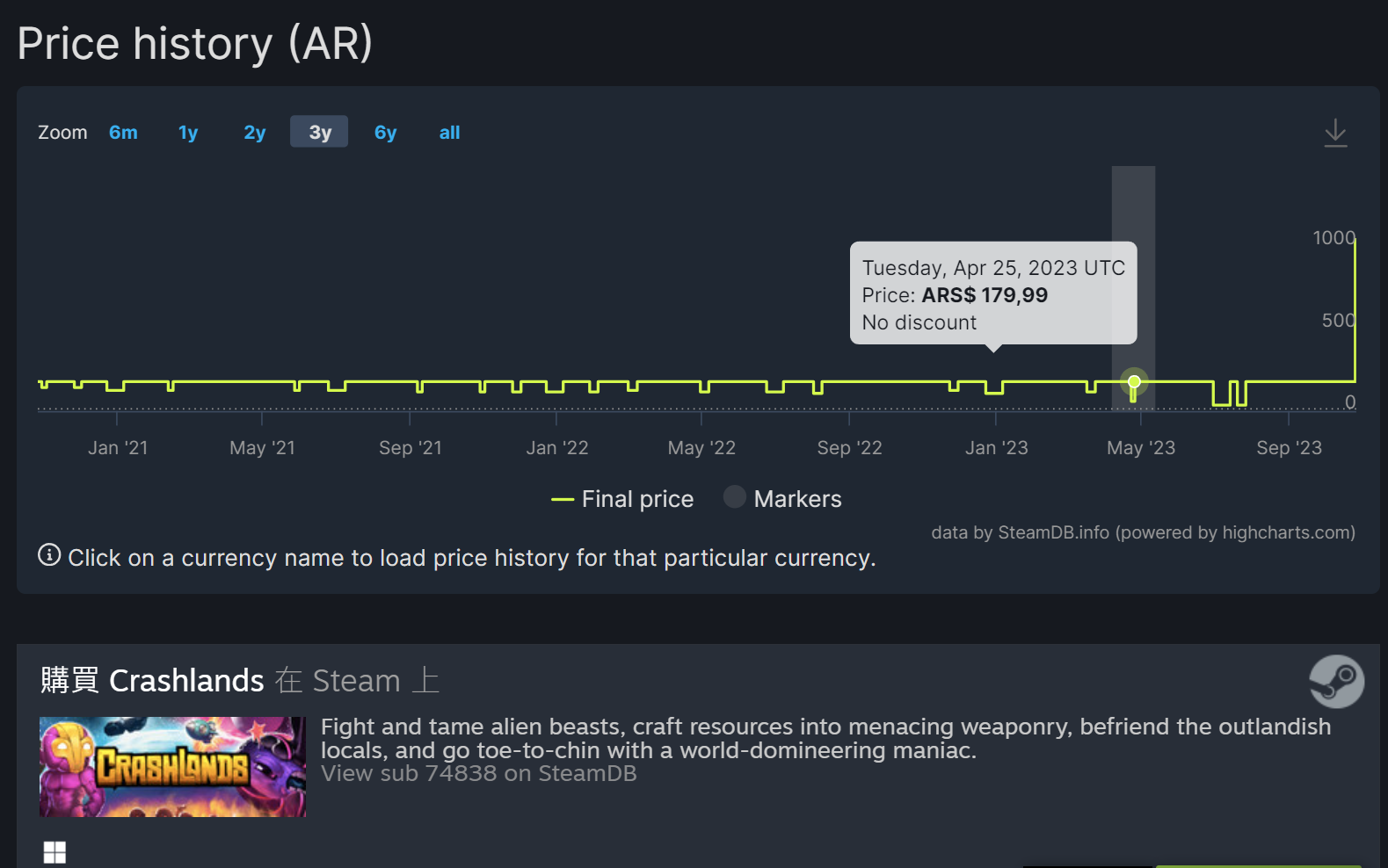Click the Jan '23 discount dip
The width and height of the screenshot is (1388, 868).
point(994,387)
